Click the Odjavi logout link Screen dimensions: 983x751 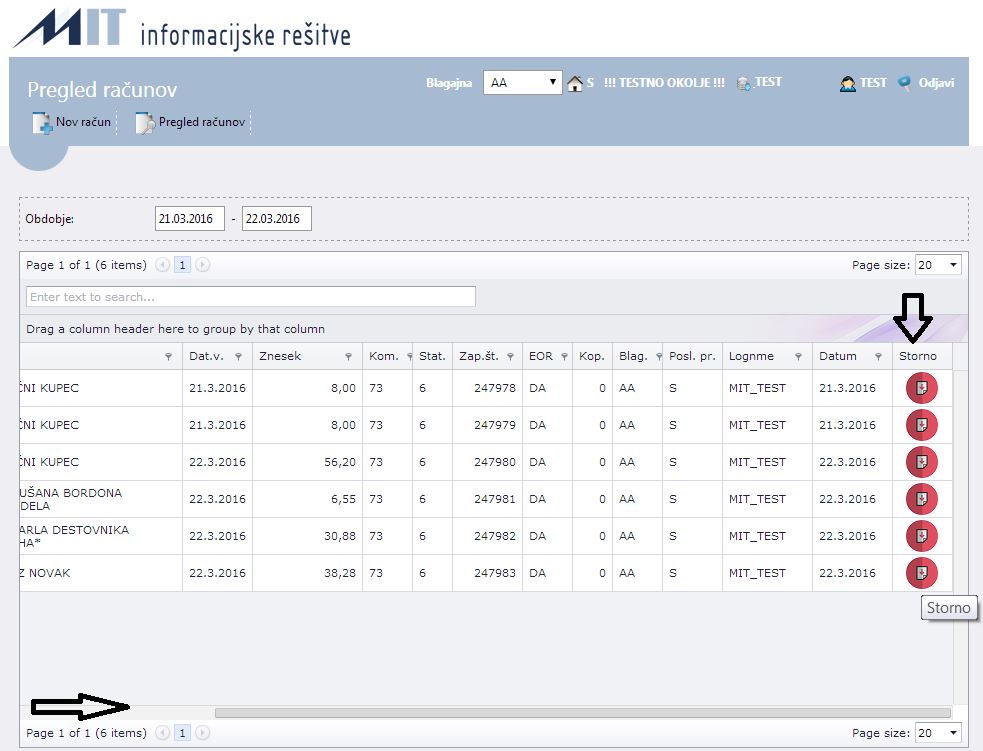[x=936, y=83]
